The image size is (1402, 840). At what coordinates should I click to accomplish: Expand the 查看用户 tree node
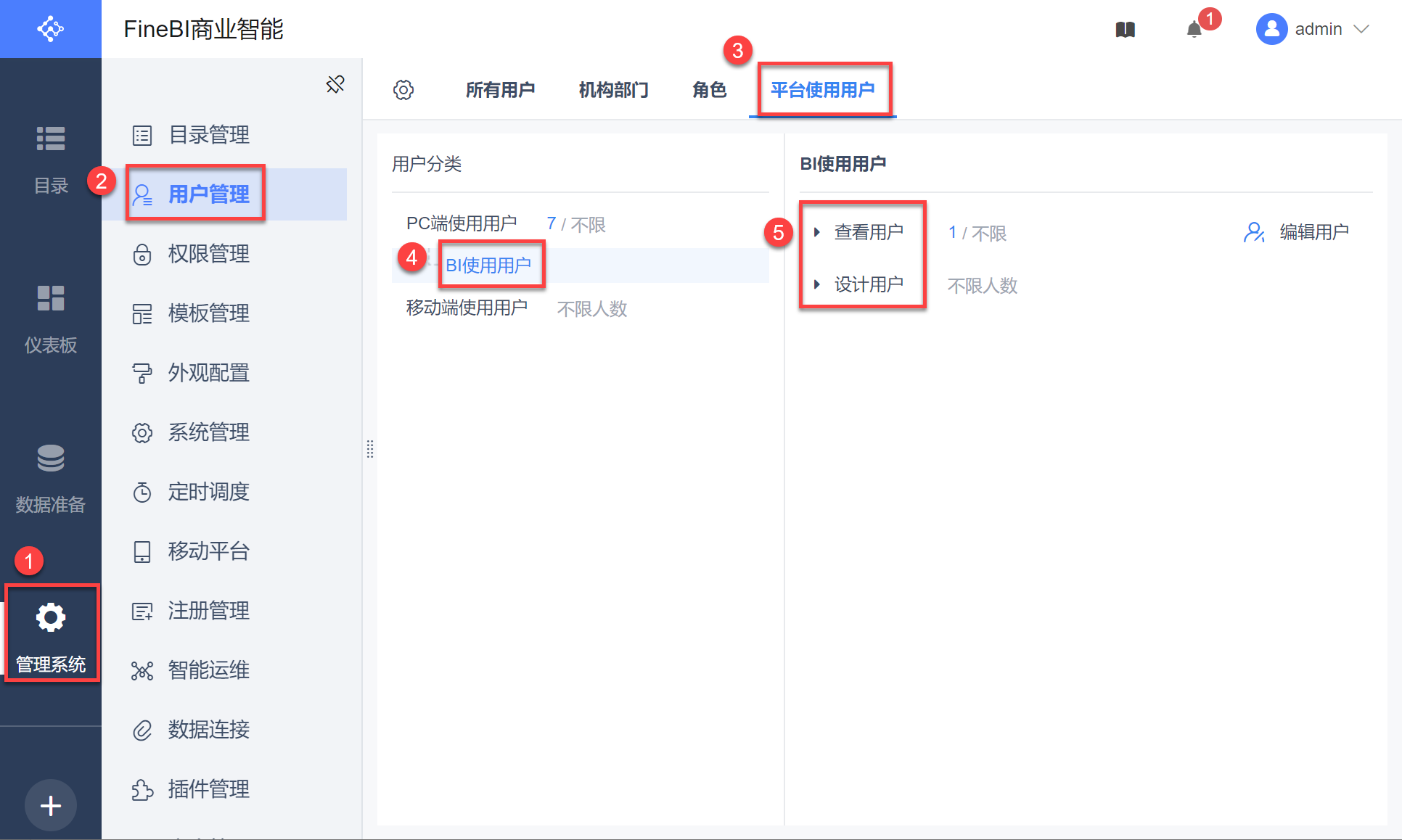point(817,232)
